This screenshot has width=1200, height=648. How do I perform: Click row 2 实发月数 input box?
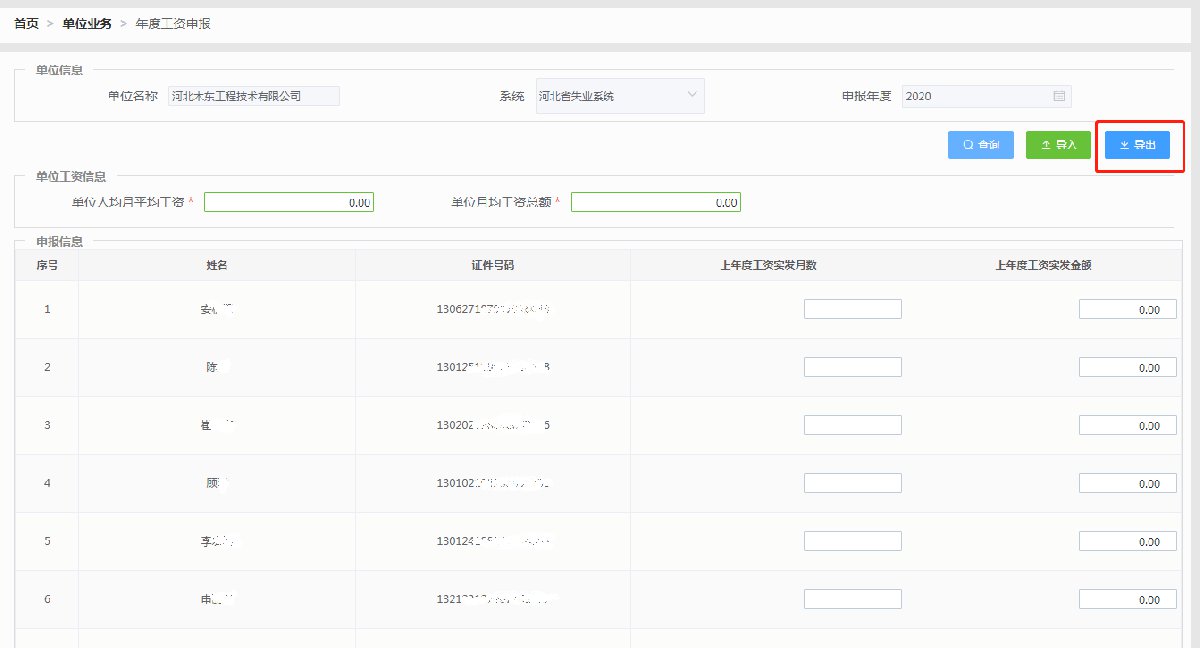click(852, 367)
